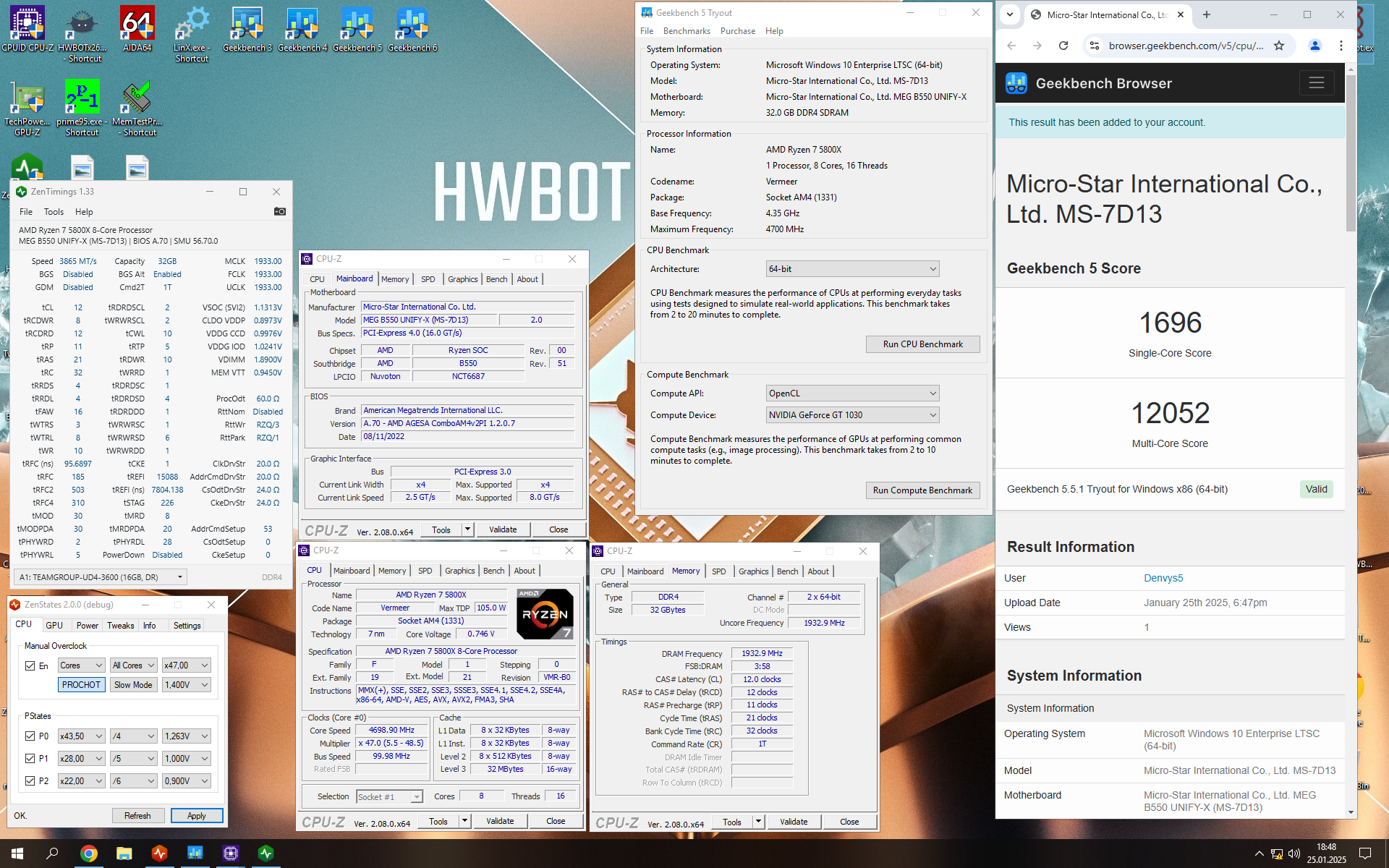Open the prime95.exe shortcut icon
1389x868 pixels.
point(82,108)
